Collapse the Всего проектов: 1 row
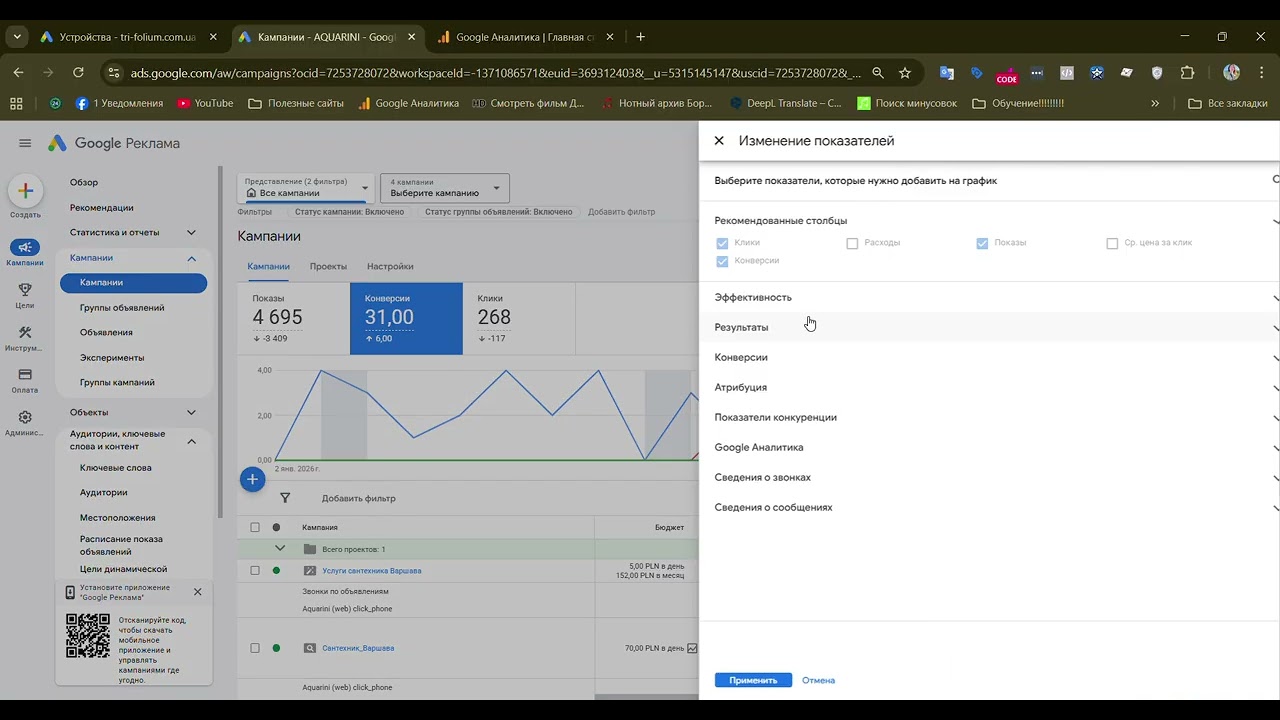 (280, 549)
